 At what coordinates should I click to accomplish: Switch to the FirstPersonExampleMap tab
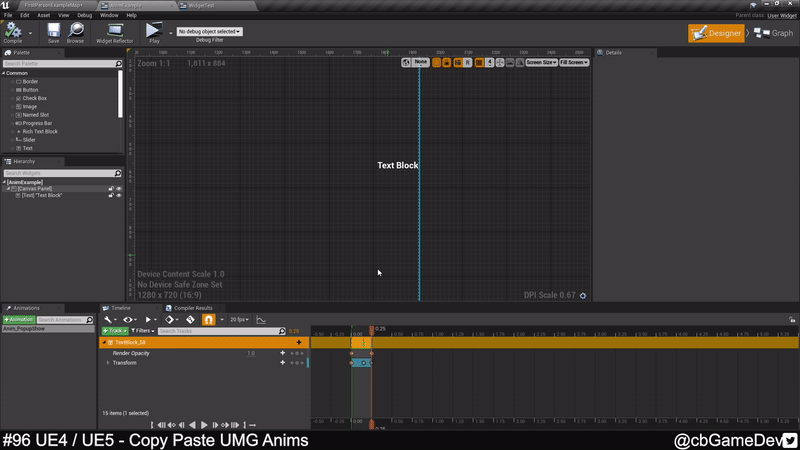click(x=53, y=5)
